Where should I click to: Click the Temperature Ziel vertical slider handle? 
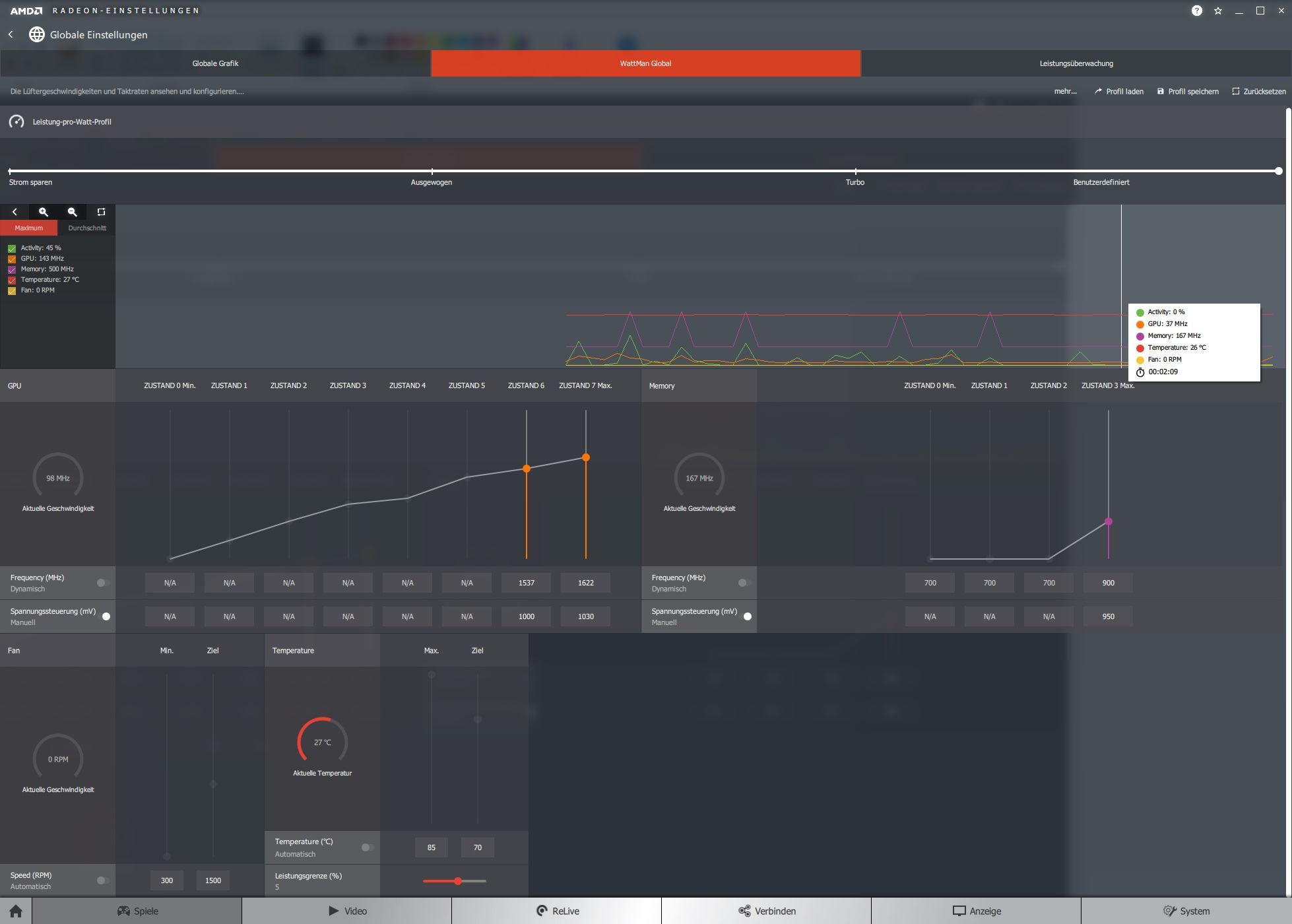tap(478, 719)
